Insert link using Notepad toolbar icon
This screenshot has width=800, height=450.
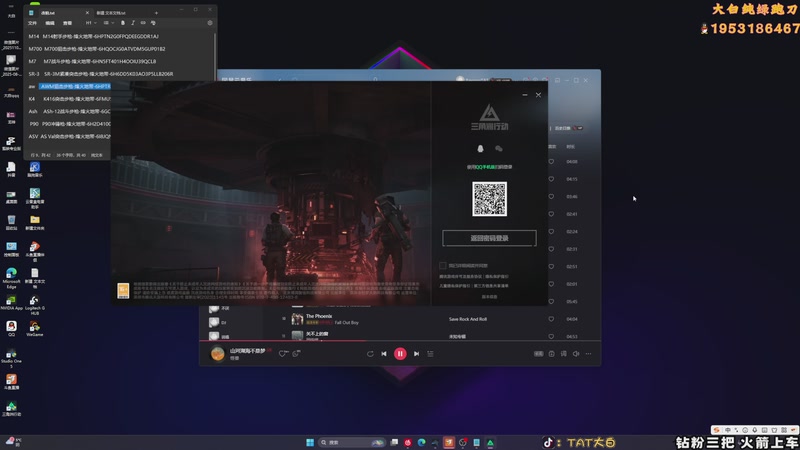(x=143, y=23)
